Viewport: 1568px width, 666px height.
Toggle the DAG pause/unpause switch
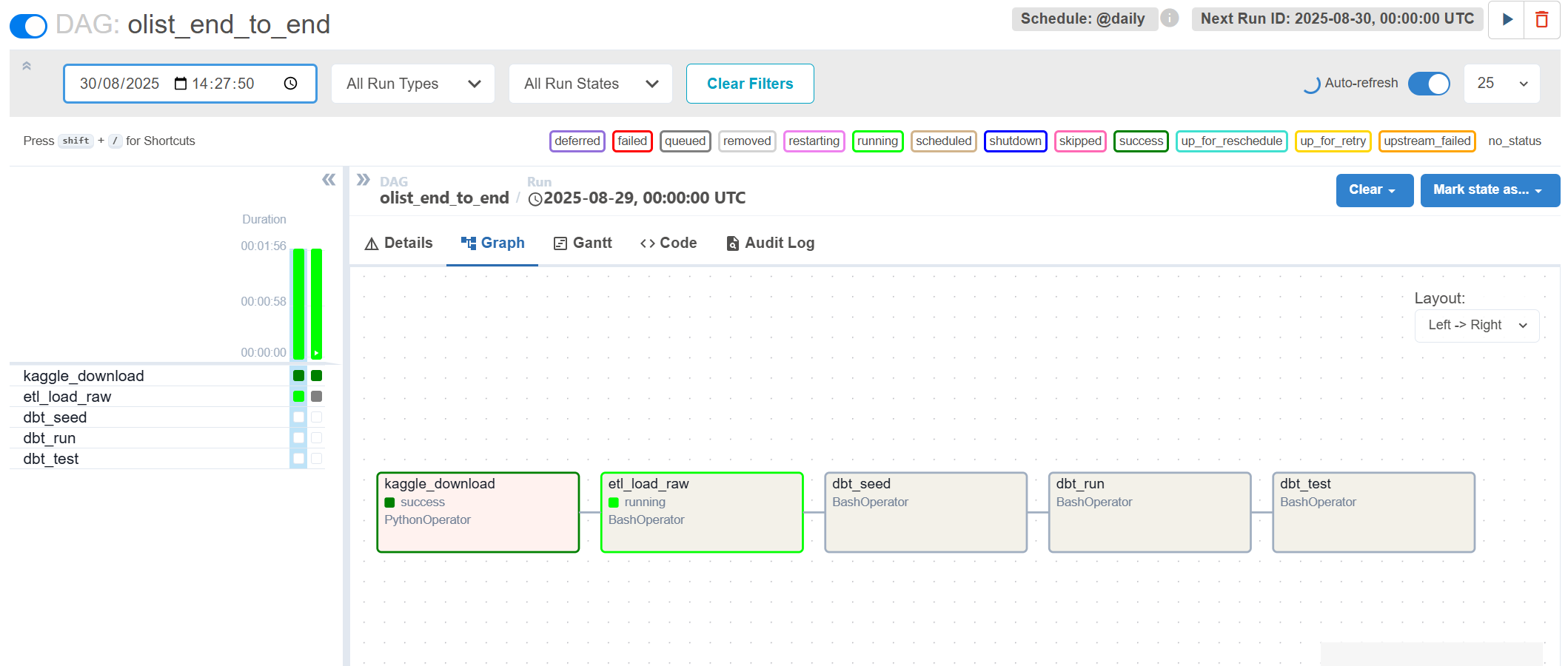[x=28, y=26]
